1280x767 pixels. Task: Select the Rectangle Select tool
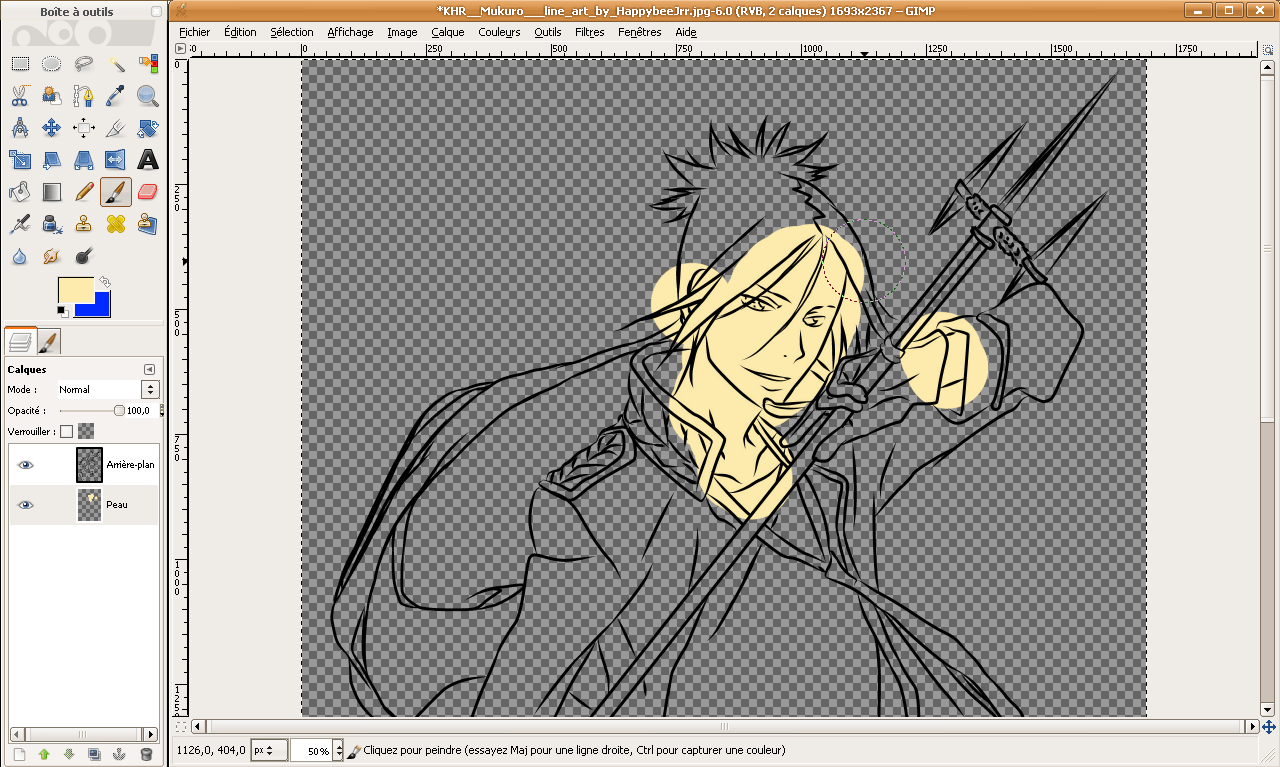(20, 63)
